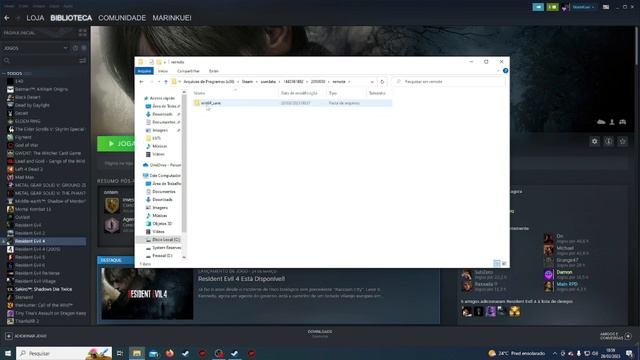Select God of War in library
Viewport: 640px width, 360px height.
click(x=27, y=145)
